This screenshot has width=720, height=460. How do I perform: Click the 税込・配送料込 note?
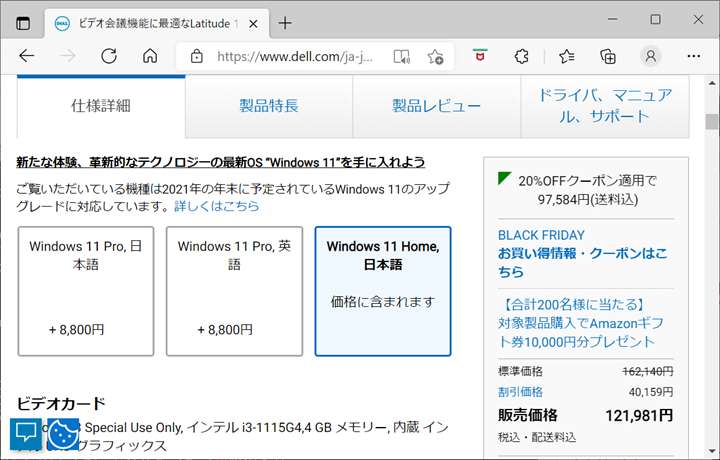coord(537,437)
